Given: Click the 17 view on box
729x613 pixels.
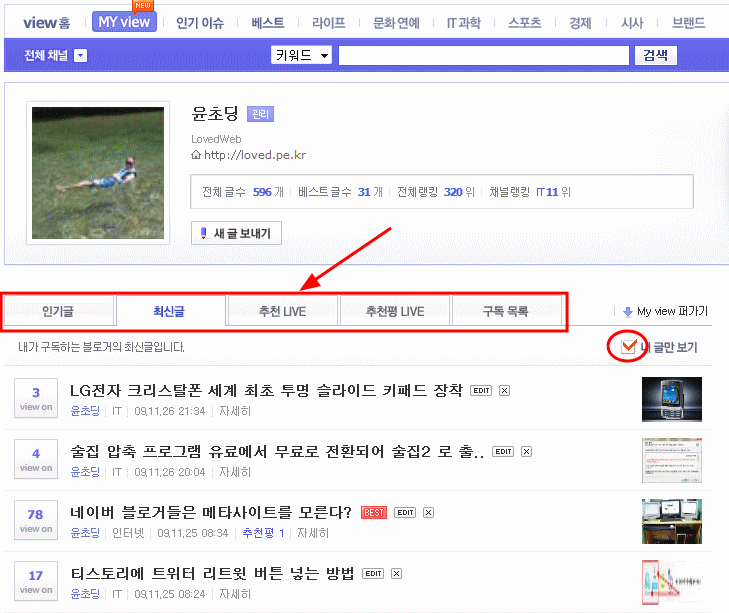Looking at the screenshot, I should tap(36, 581).
